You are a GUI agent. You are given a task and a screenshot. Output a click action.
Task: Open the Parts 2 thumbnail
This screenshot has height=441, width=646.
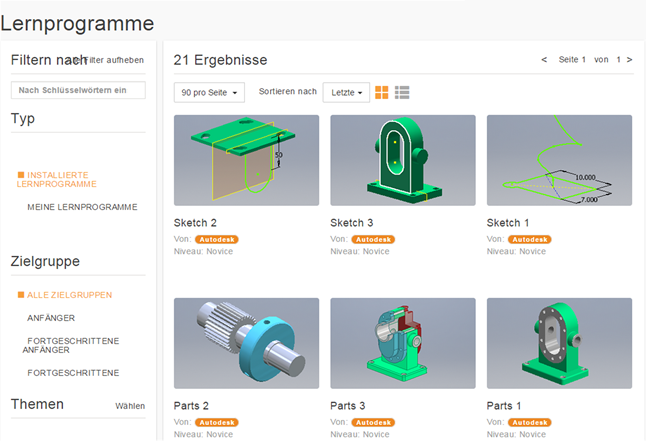point(246,343)
